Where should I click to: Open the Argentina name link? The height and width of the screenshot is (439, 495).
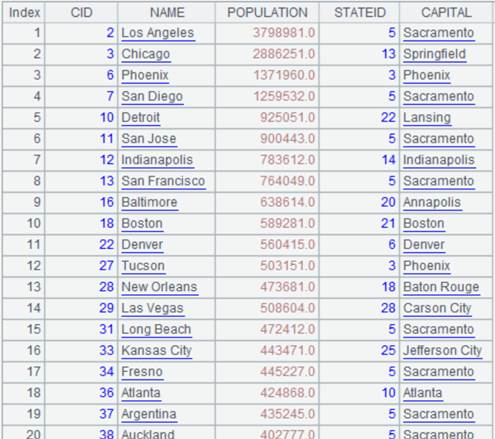[x=149, y=414]
